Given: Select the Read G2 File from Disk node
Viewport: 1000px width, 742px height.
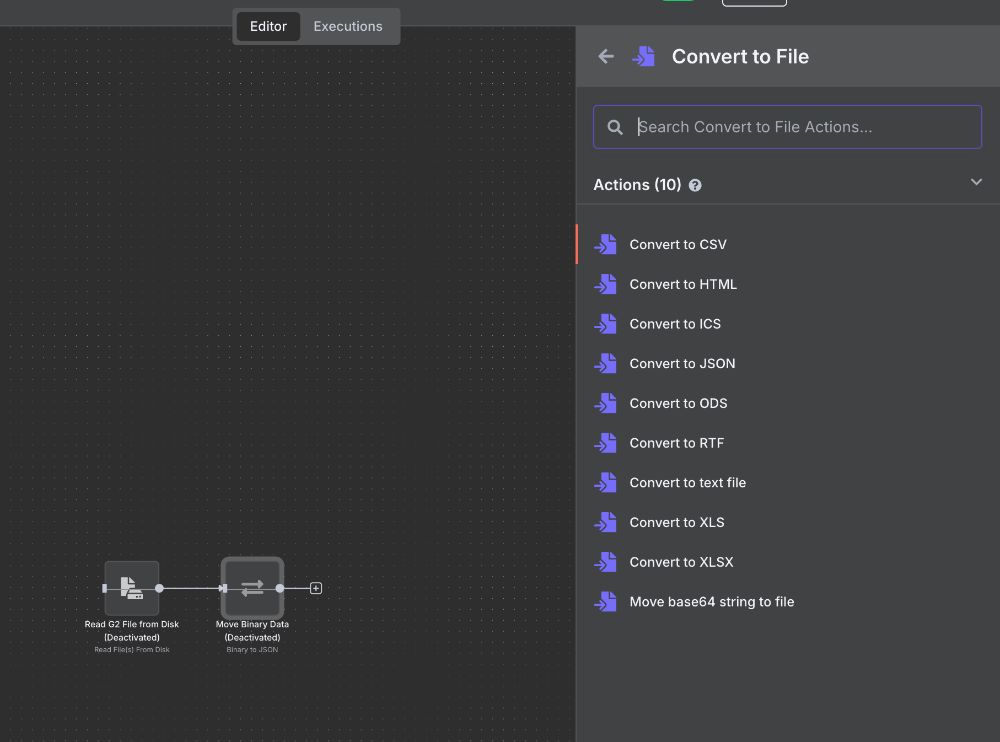Looking at the screenshot, I should click(131, 588).
